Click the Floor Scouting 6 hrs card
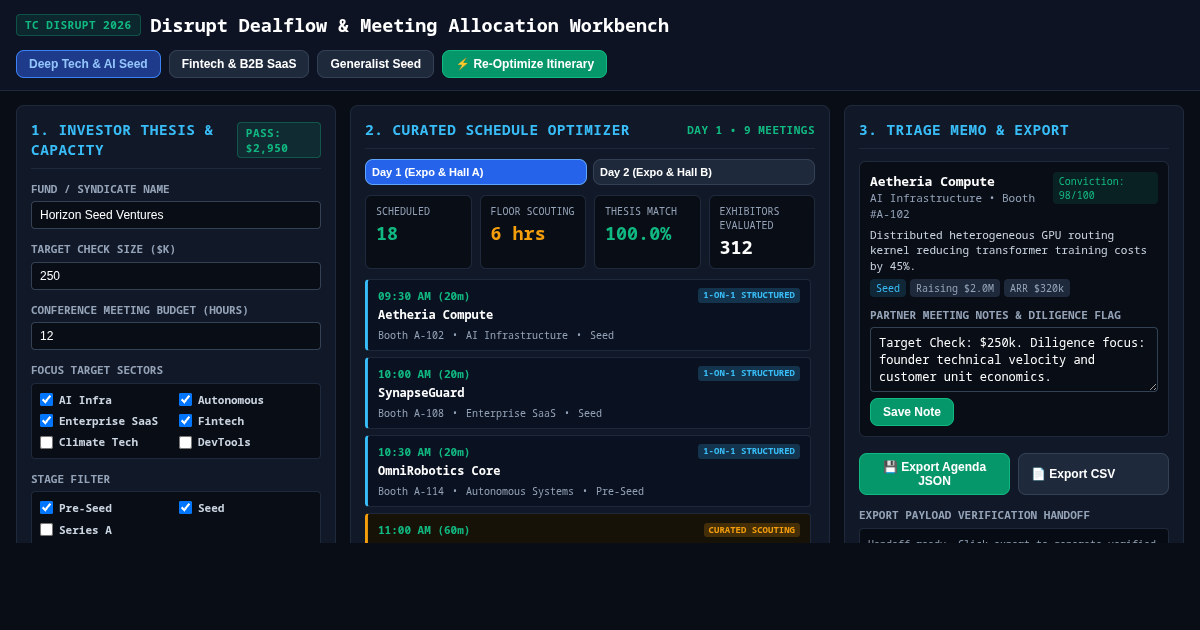Screen dimensions: 1200x630 (533, 232)
